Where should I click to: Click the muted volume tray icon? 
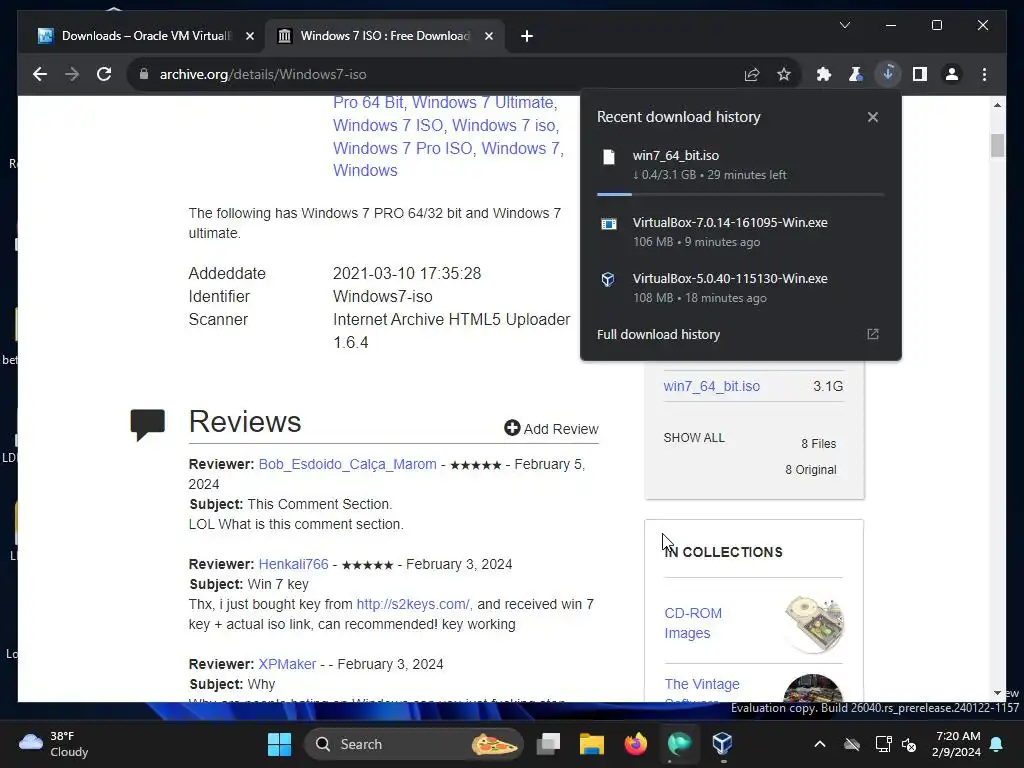pyautogui.click(x=908, y=744)
